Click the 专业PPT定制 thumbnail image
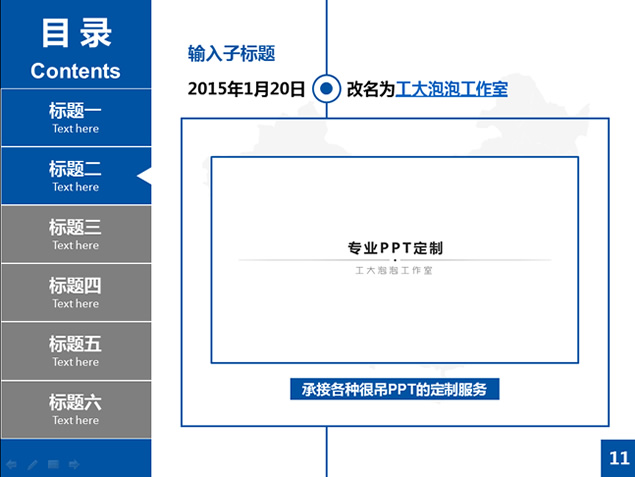The height and width of the screenshot is (477, 635). [395, 260]
